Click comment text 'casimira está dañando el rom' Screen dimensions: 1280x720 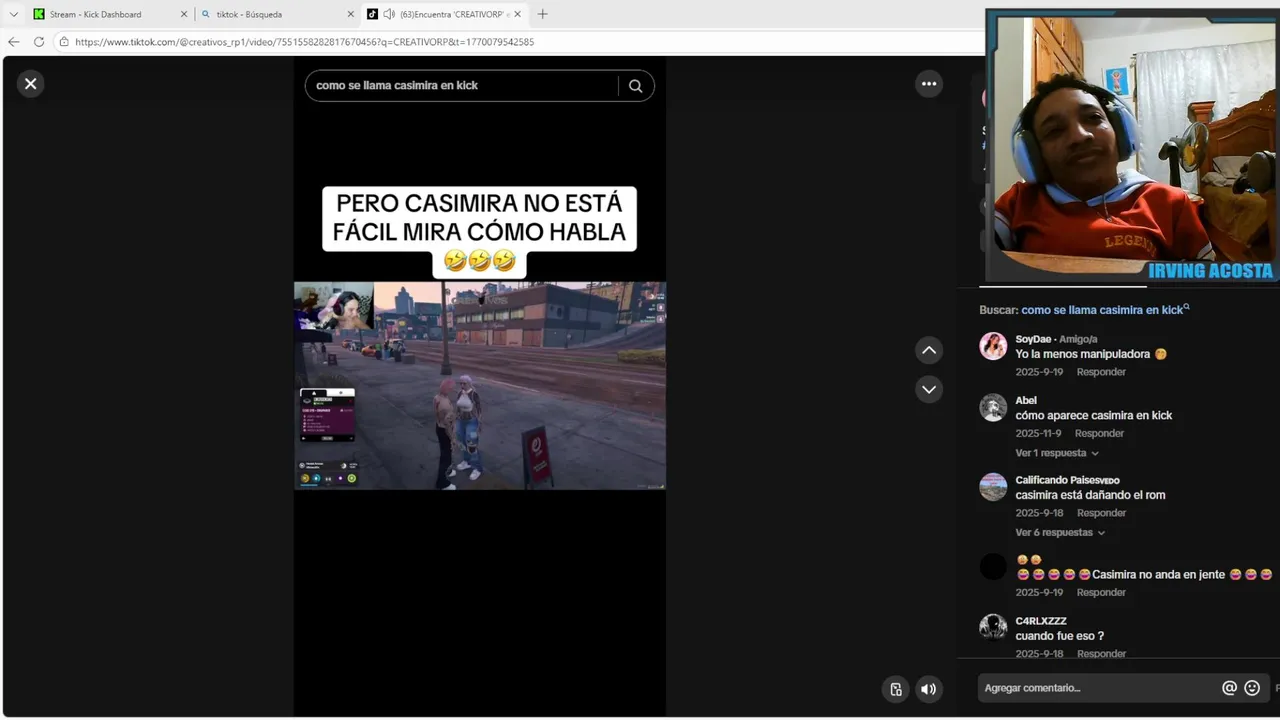[1090, 495]
